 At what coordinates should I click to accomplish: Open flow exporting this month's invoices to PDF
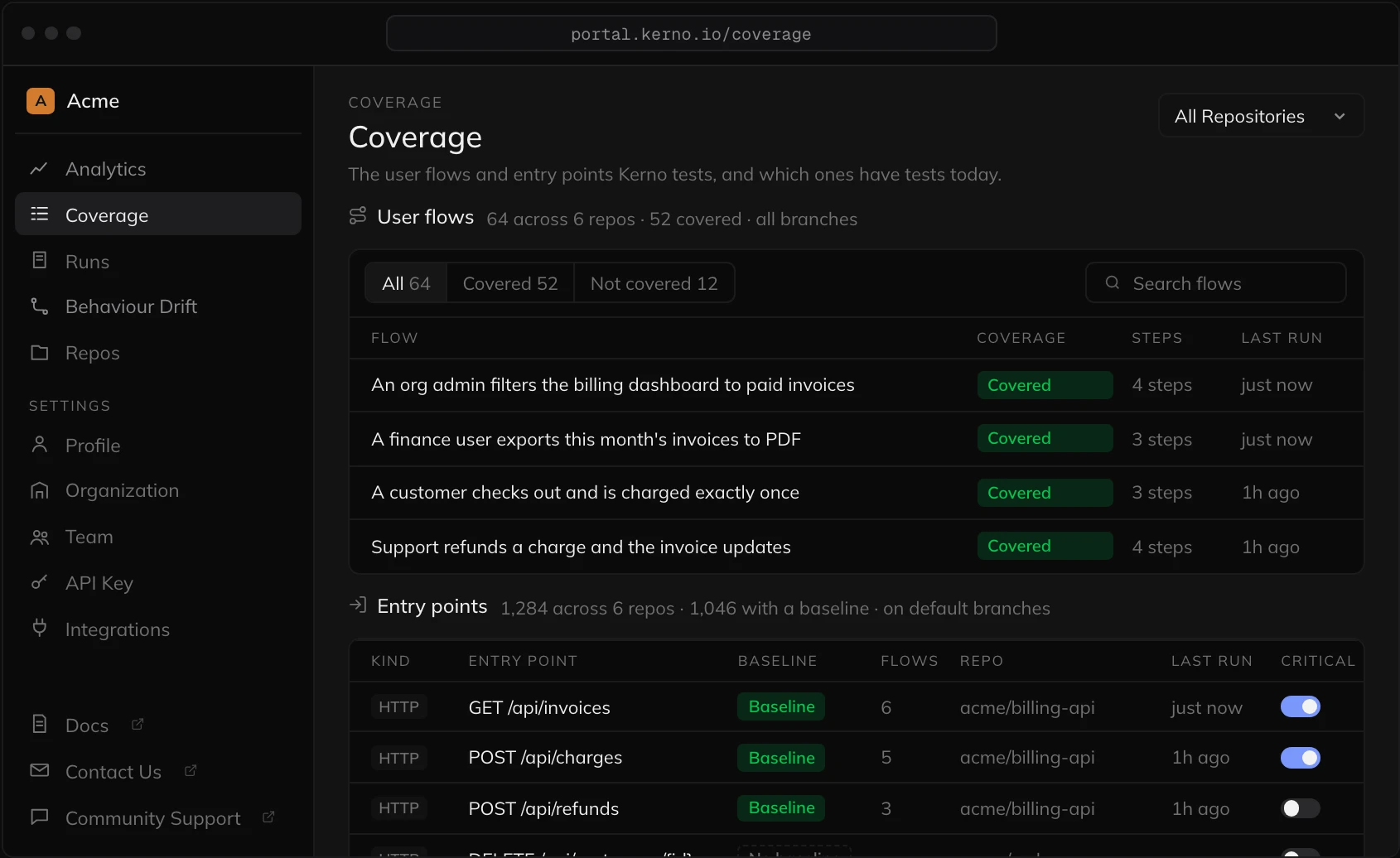click(x=857, y=439)
